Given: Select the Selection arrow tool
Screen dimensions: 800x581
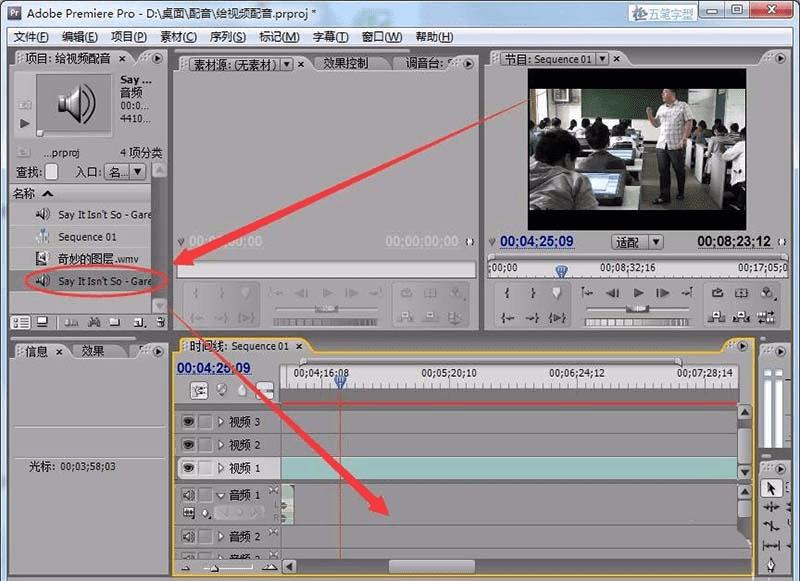Looking at the screenshot, I should point(771,488).
